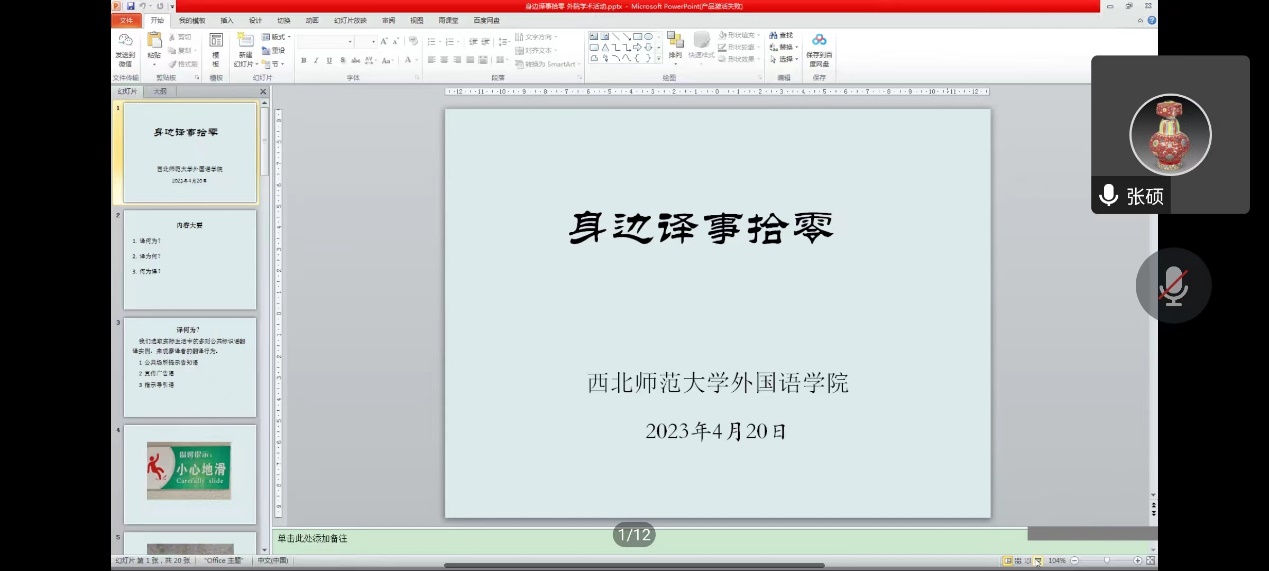Click the red 文件 (File) button
Screen dimensions: 1269x571
point(126,20)
